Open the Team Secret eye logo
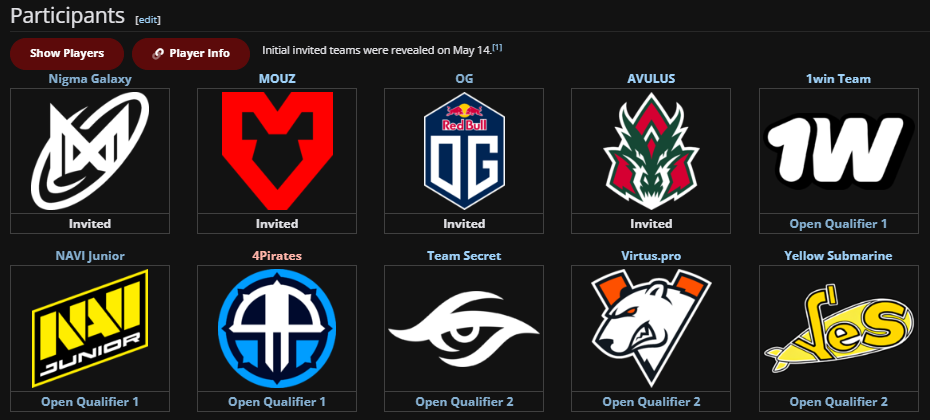 click(x=464, y=330)
